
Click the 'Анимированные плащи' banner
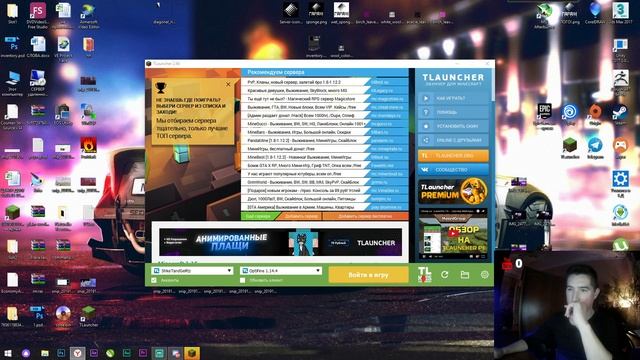[280, 242]
